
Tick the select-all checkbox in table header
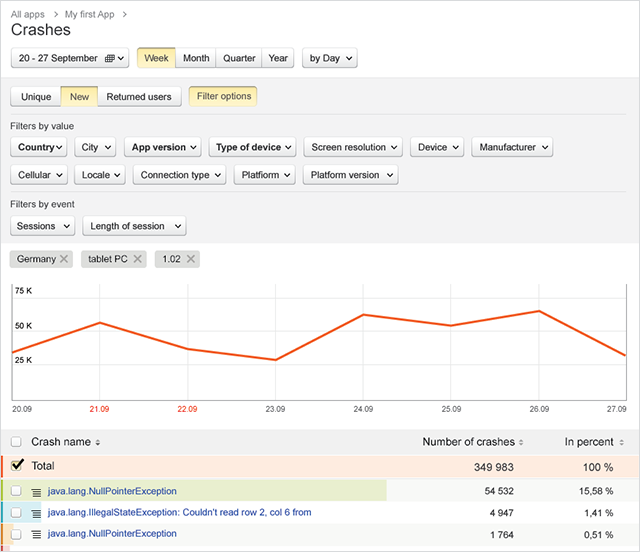tap(16, 441)
